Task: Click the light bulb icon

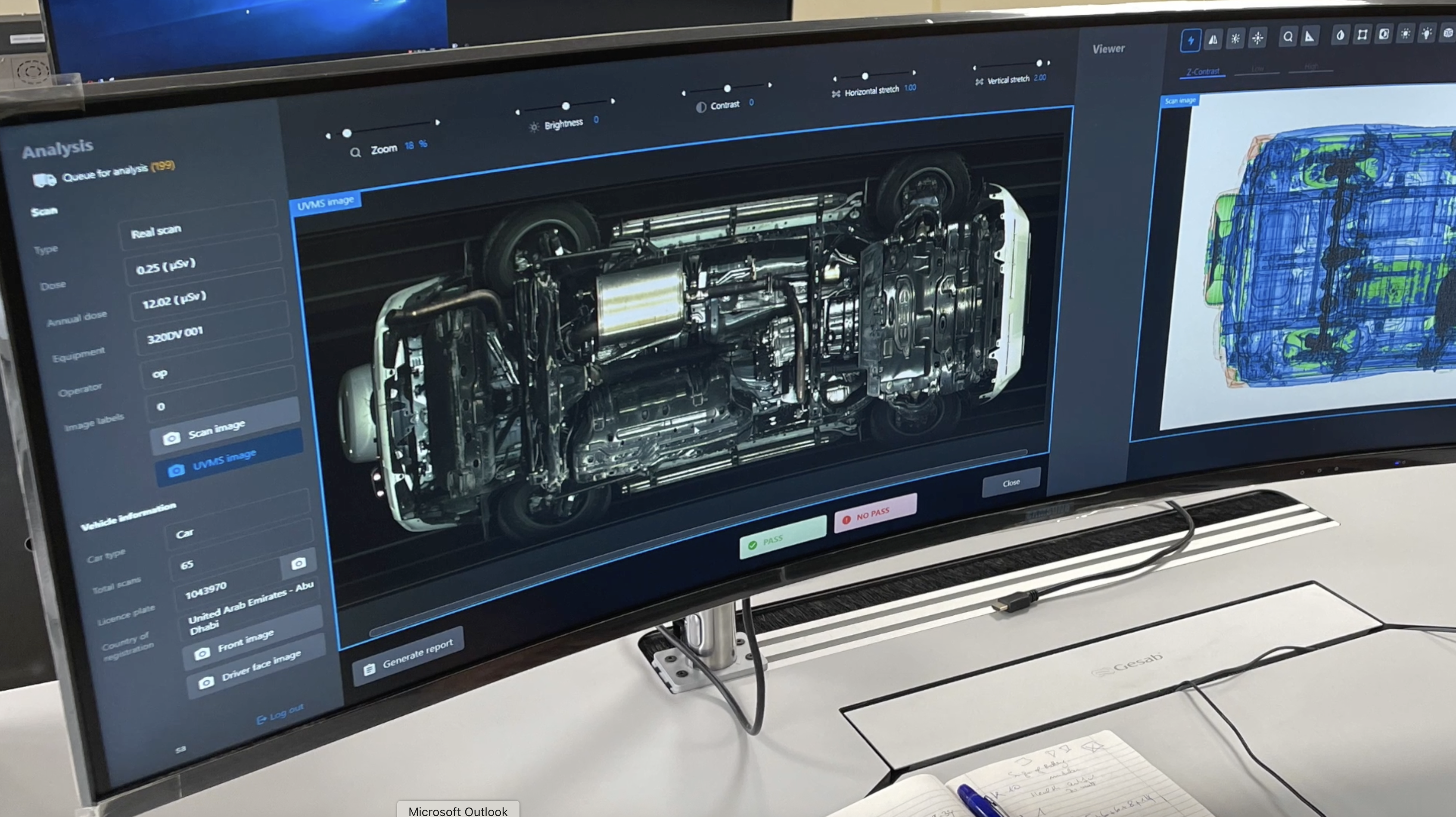Action: pos(1427,33)
